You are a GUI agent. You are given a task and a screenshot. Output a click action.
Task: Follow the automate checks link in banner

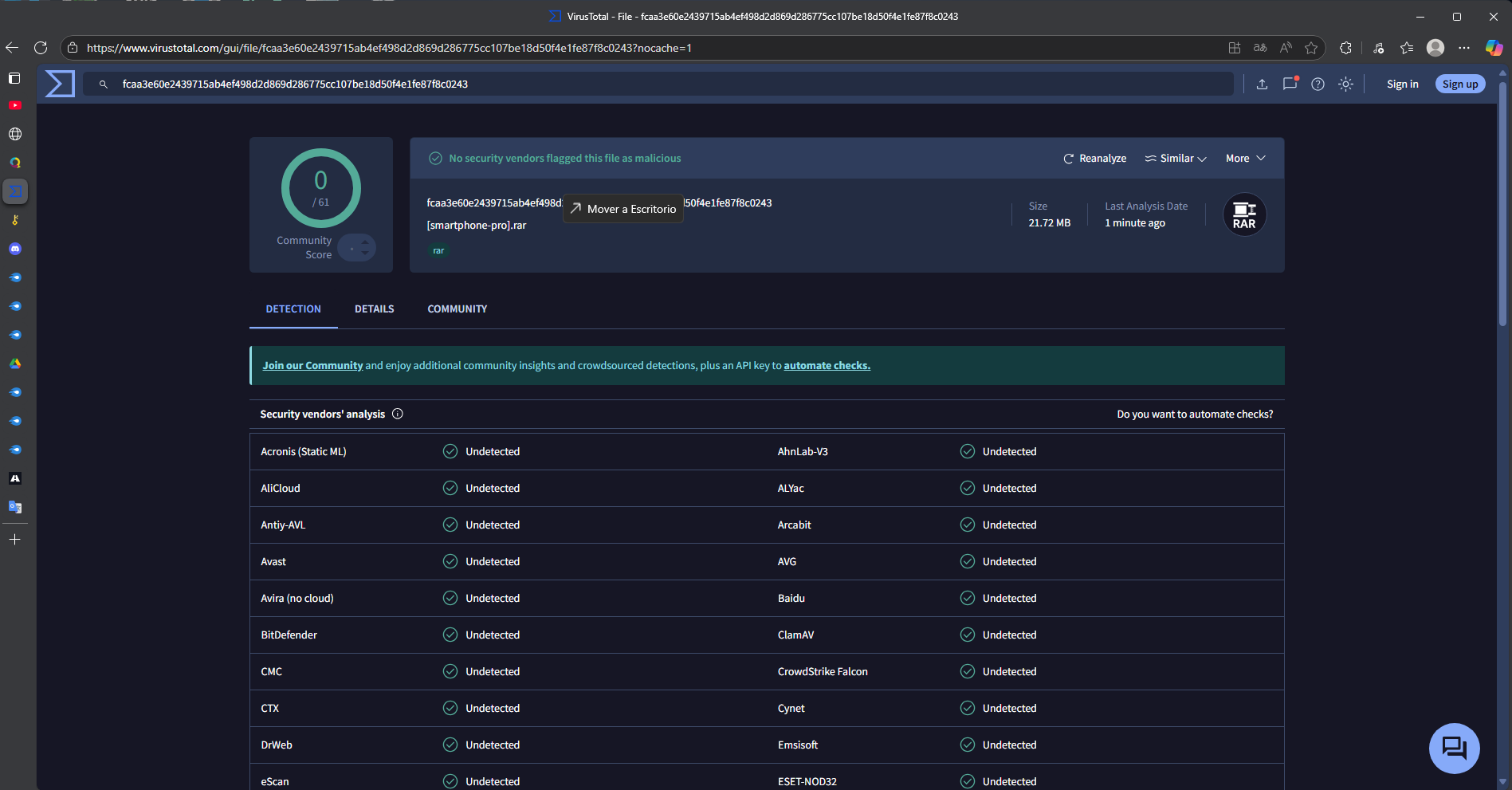pyautogui.click(x=827, y=366)
